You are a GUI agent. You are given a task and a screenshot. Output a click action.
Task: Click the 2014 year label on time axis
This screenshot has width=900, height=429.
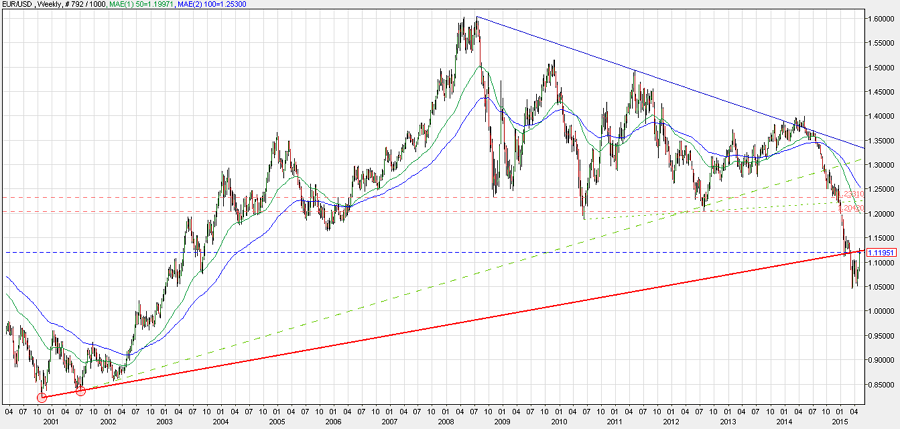click(783, 422)
